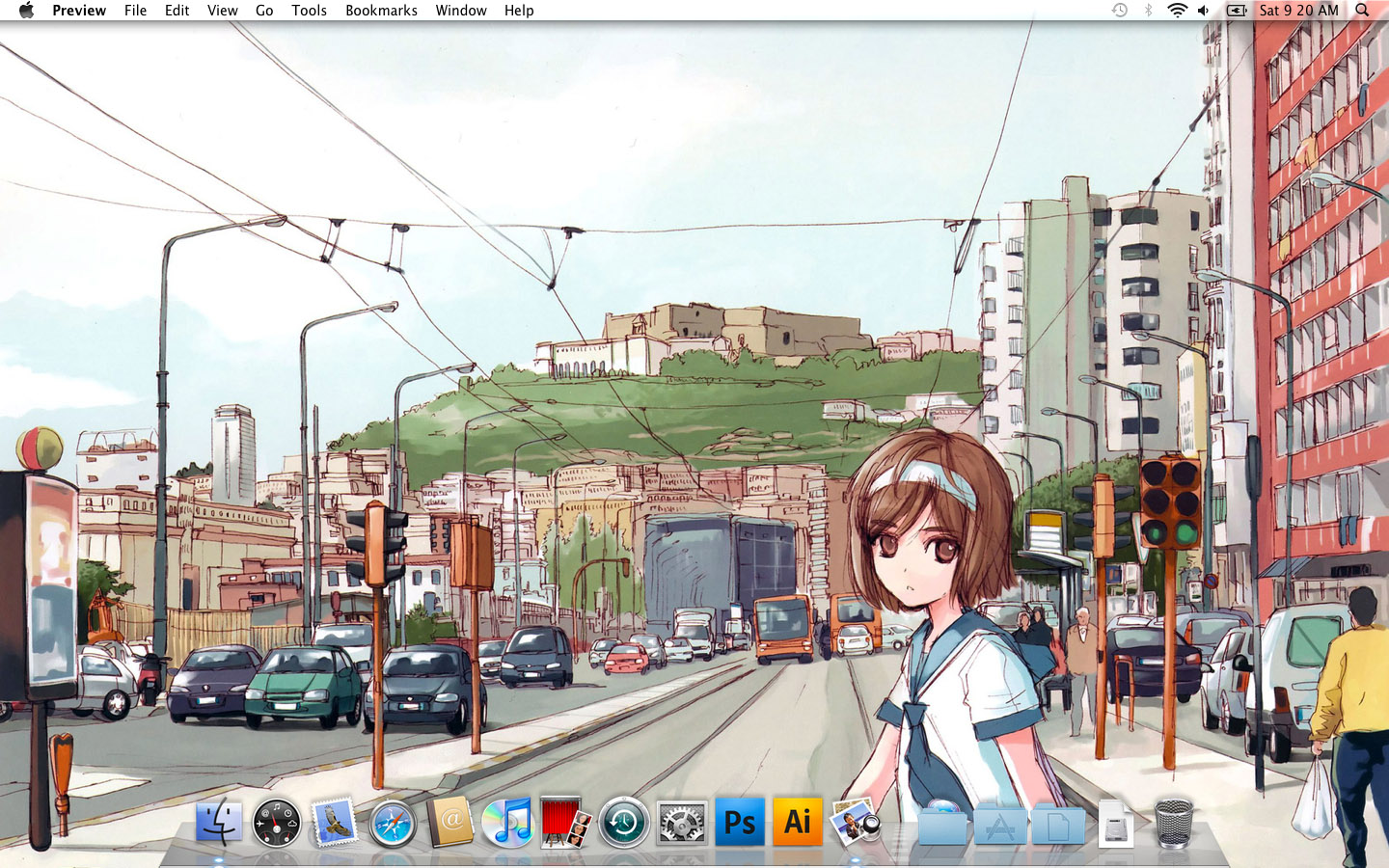Image resolution: width=1389 pixels, height=868 pixels.
Task: Open the volume control in the menu bar
Action: point(1204,11)
